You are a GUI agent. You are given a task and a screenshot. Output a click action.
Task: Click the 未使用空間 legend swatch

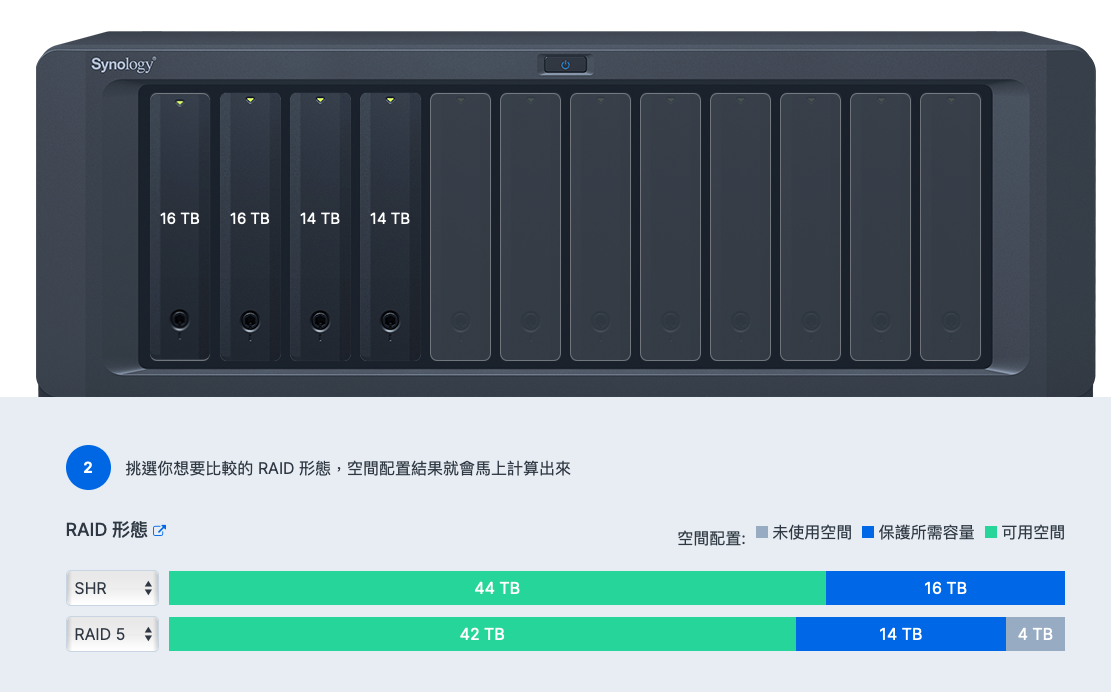pyautogui.click(x=762, y=532)
